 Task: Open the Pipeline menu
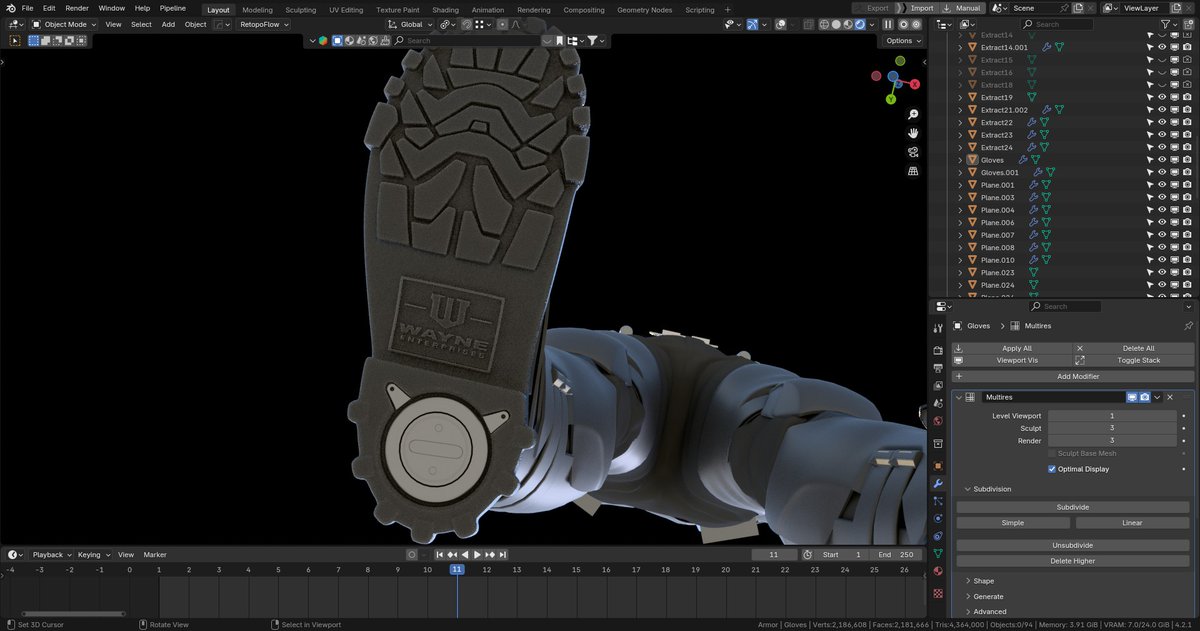173,9
